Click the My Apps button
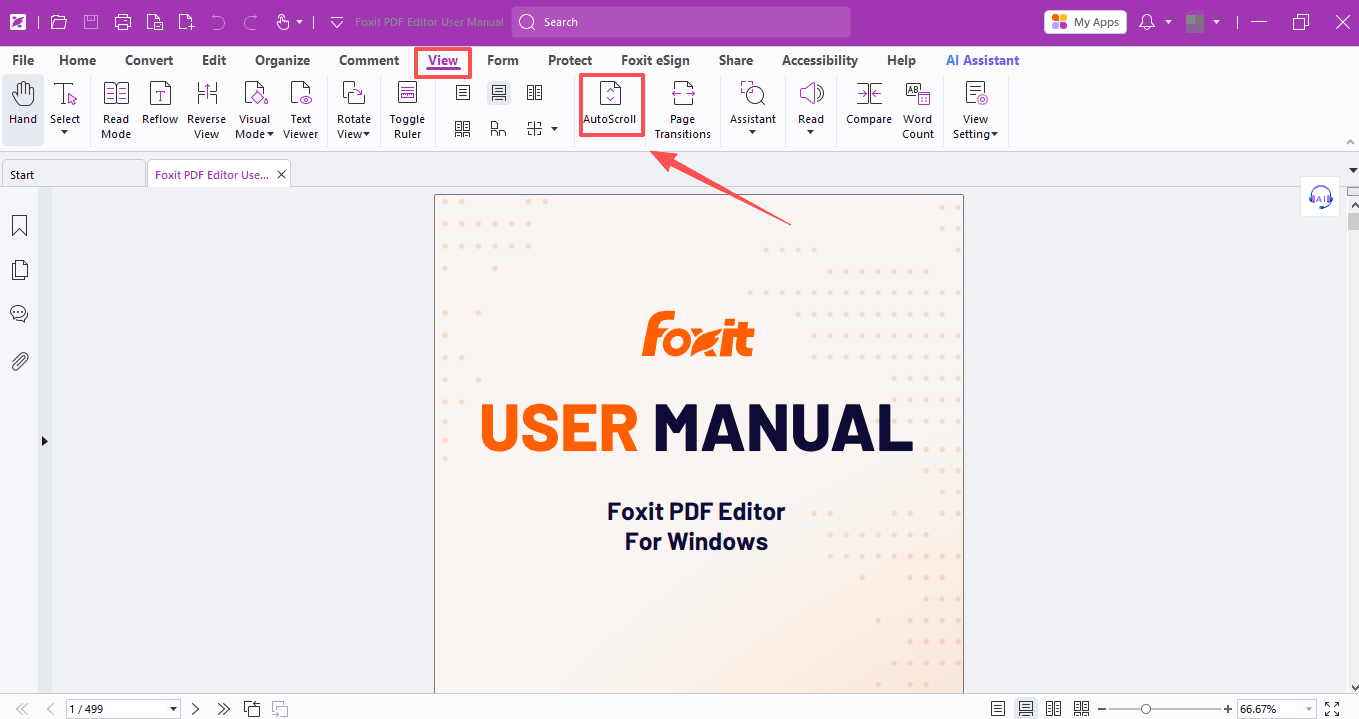1359x719 pixels. coord(1086,22)
